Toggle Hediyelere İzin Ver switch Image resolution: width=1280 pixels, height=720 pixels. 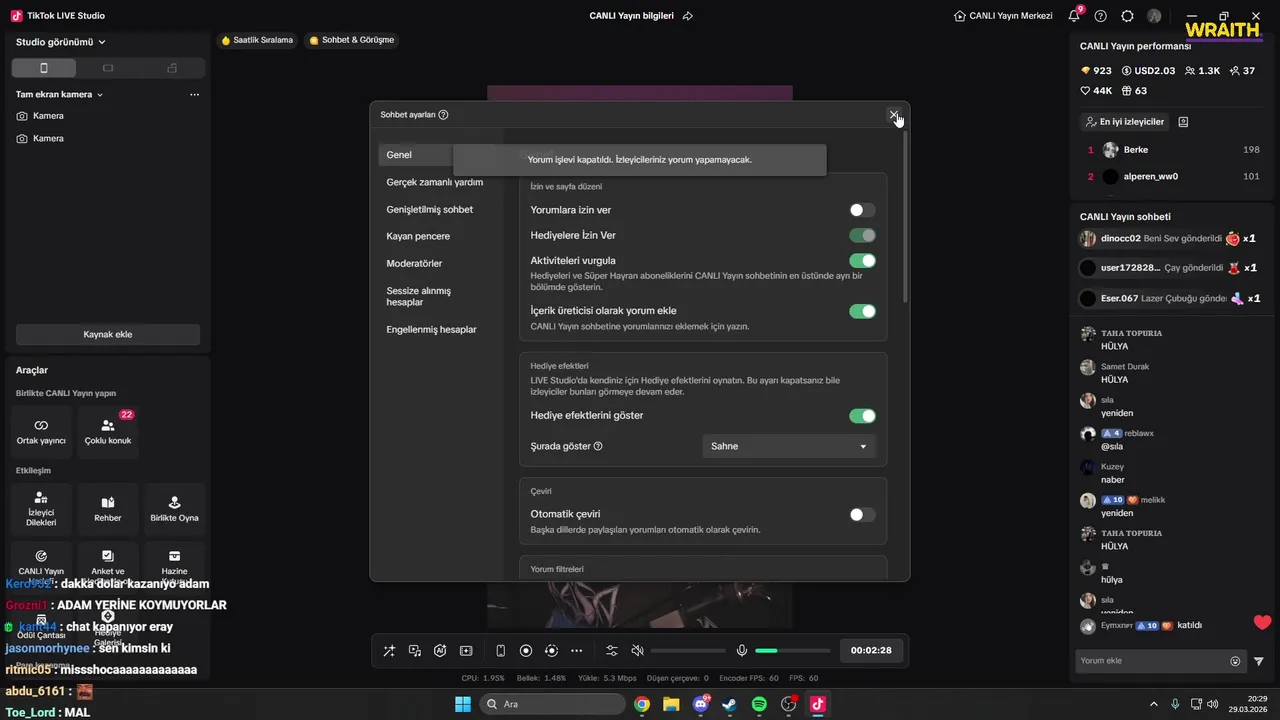[862, 236]
